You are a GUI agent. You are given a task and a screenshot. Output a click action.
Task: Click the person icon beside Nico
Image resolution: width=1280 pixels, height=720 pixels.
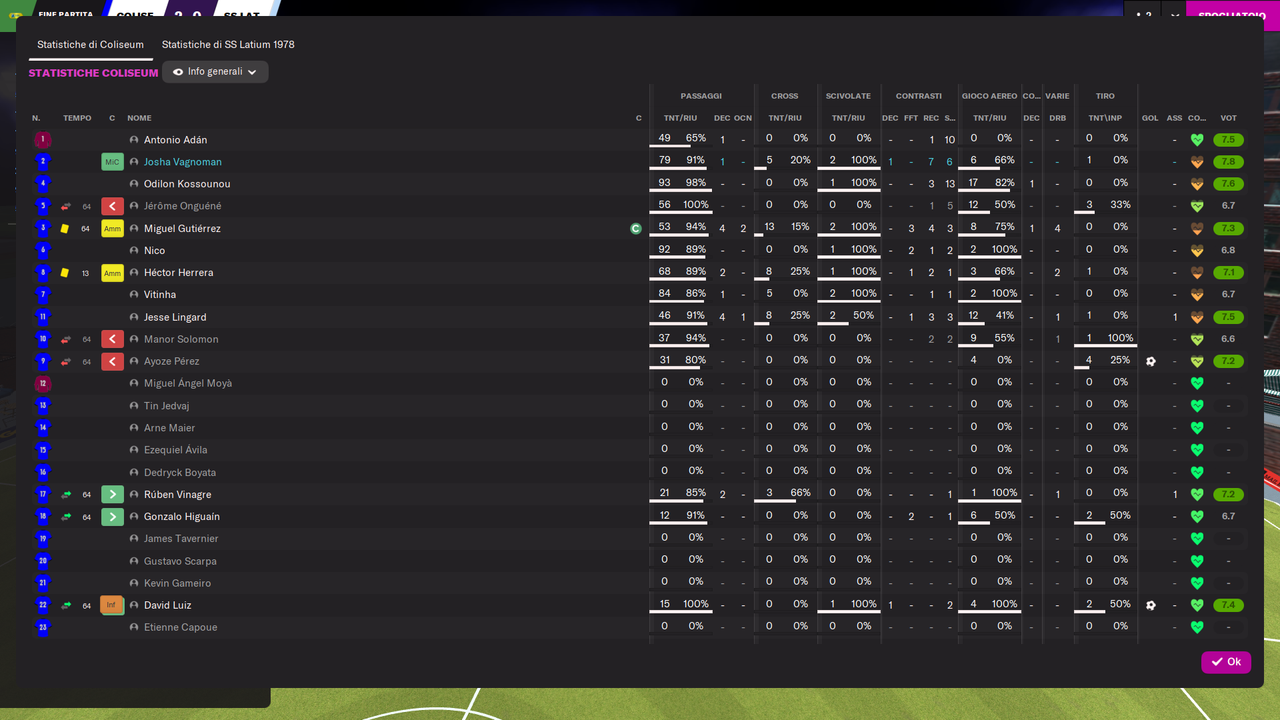click(134, 250)
